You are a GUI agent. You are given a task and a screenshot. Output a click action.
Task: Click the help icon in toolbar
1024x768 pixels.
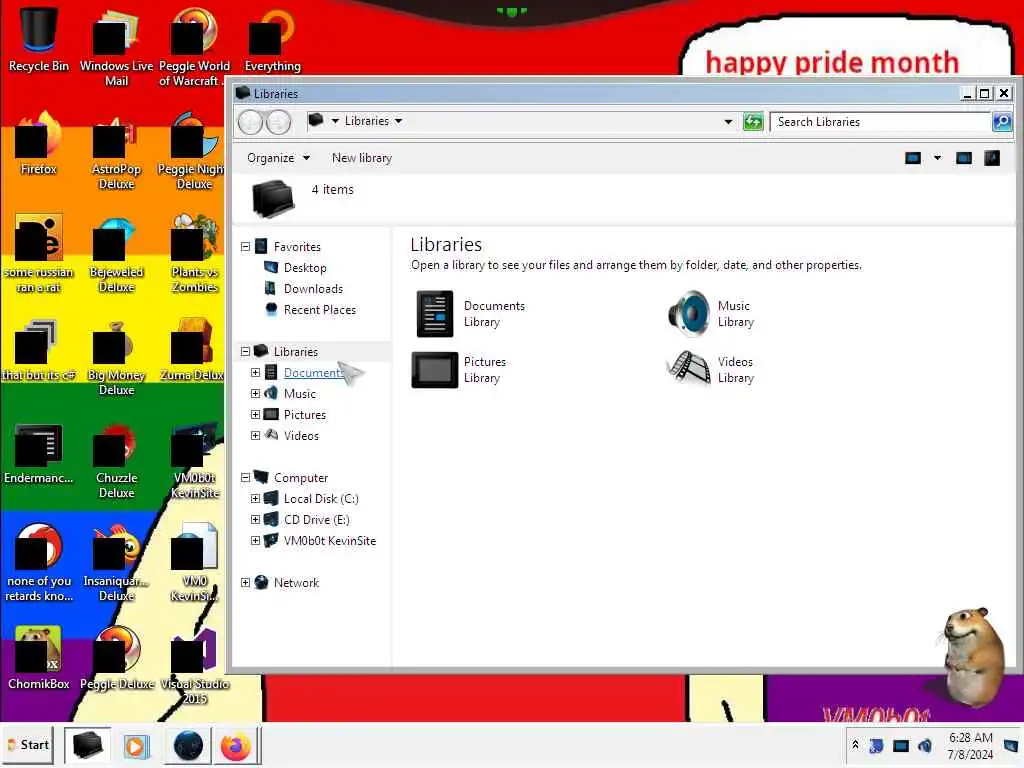[992, 158]
